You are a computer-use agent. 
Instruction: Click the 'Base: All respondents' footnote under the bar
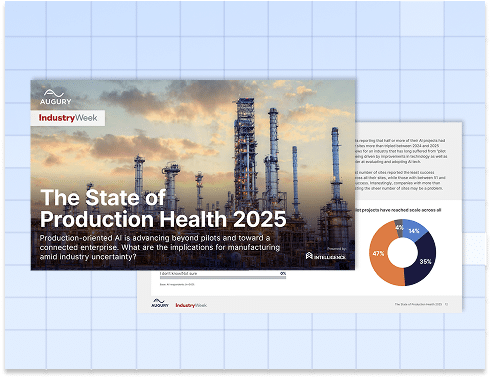click(177, 284)
